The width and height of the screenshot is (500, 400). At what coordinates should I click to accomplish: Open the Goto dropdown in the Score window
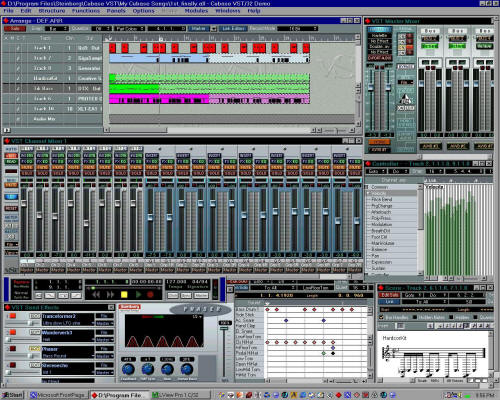coord(413,295)
